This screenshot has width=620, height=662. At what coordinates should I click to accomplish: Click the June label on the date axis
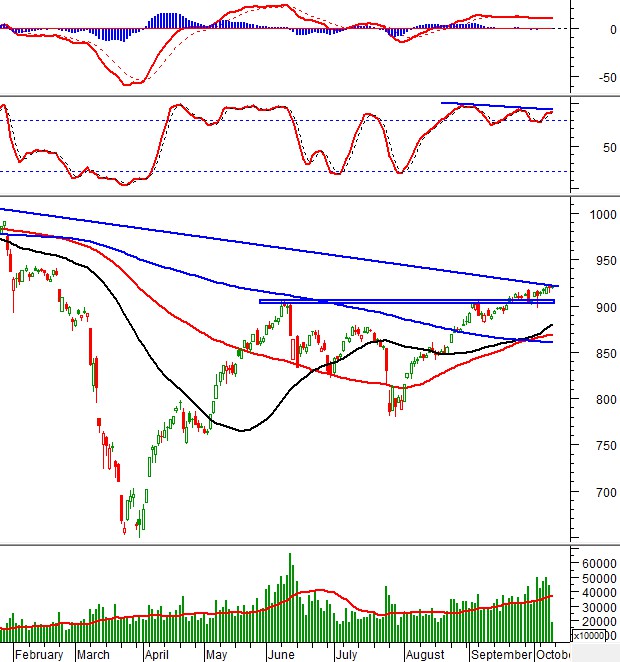281,655
